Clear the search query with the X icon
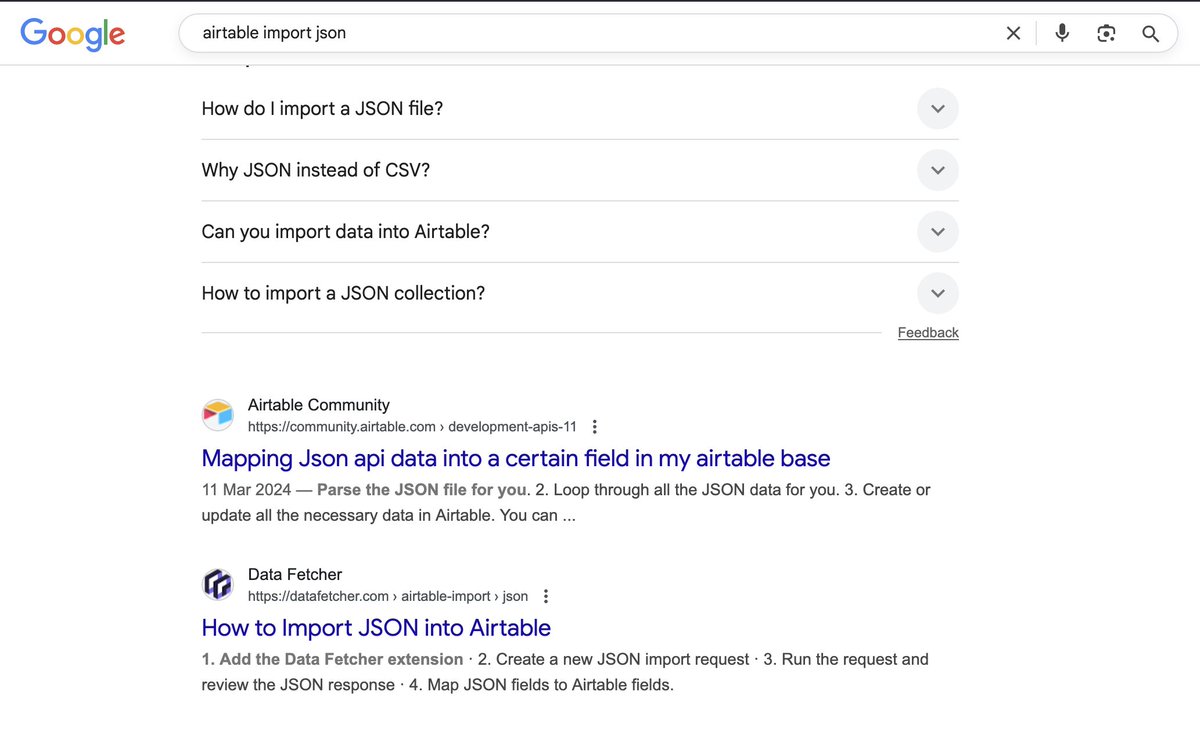The height and width of the screenshot is (735, 1200). [1013, 33]
